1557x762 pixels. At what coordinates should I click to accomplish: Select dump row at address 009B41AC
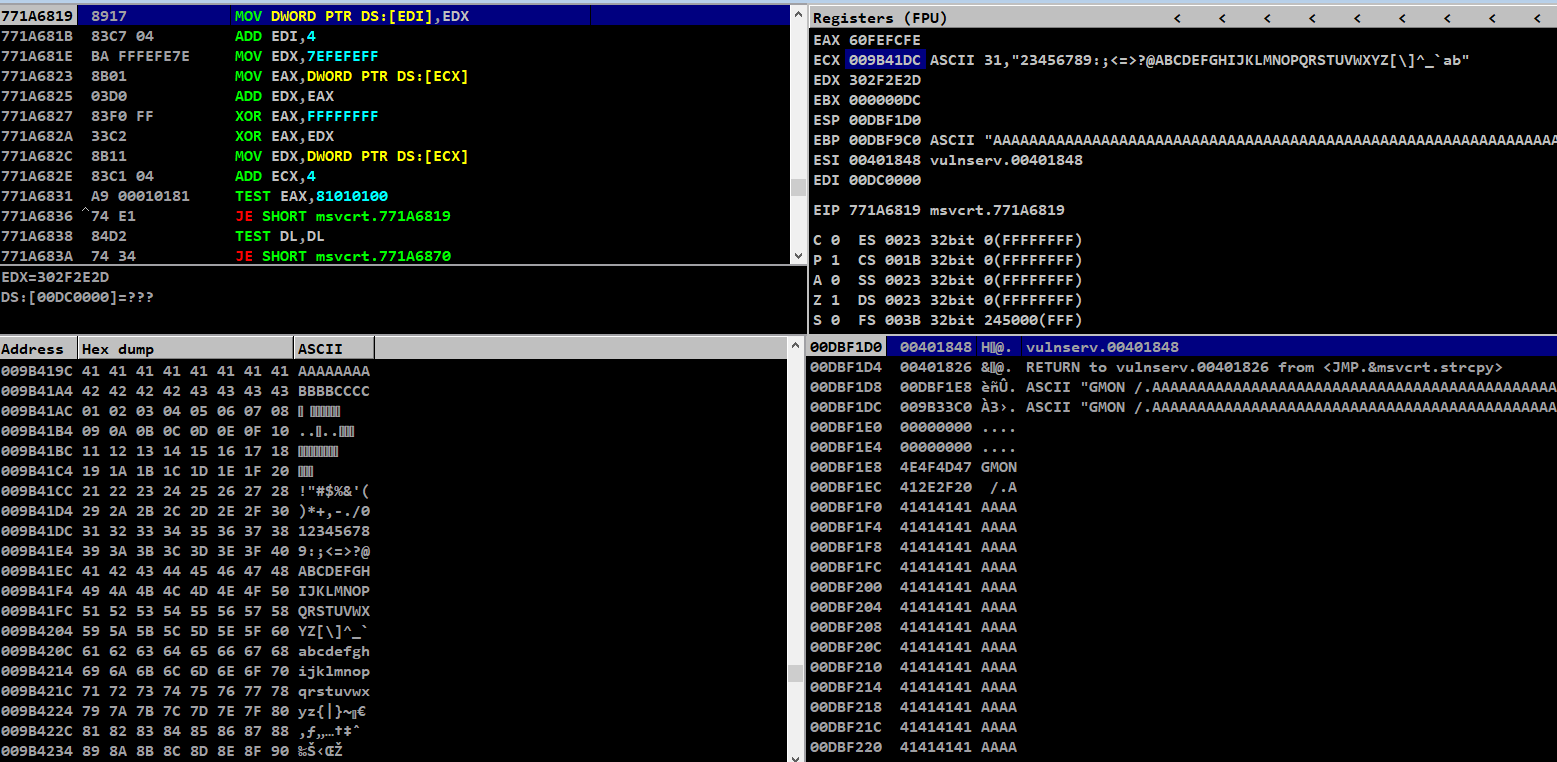click(393, 411)
